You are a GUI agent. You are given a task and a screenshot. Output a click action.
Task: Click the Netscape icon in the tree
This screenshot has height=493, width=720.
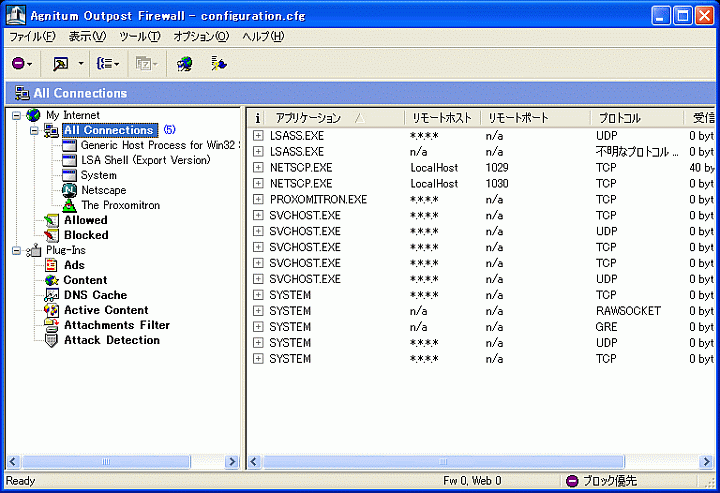(69, 190)
